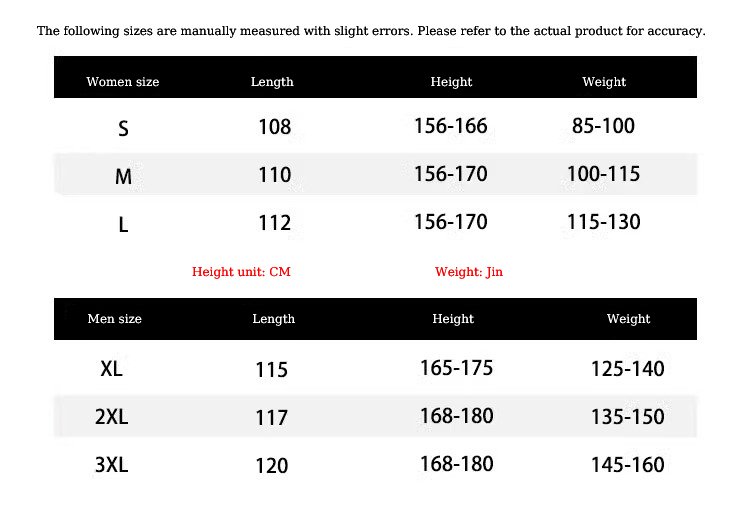This screenshot has width=750, height=520.
Task: Click the Women size column header
Action: (122, 82)
